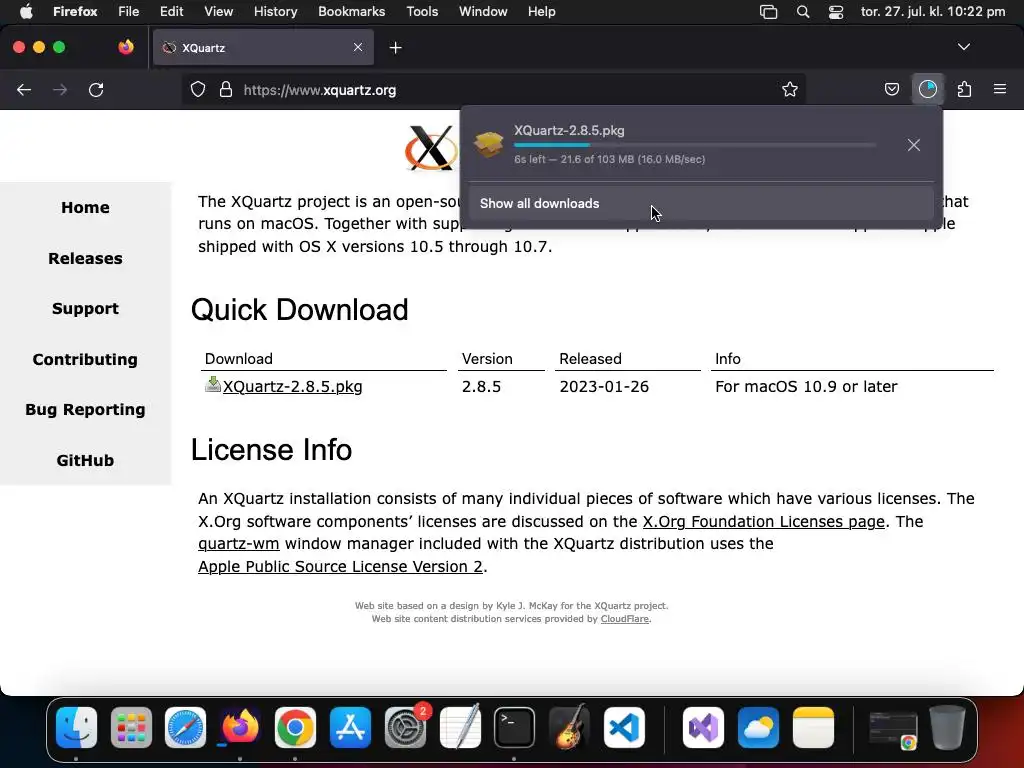Open GarageBand from the Dock
Screen dimensions: 1024x768
coord(569,728)
